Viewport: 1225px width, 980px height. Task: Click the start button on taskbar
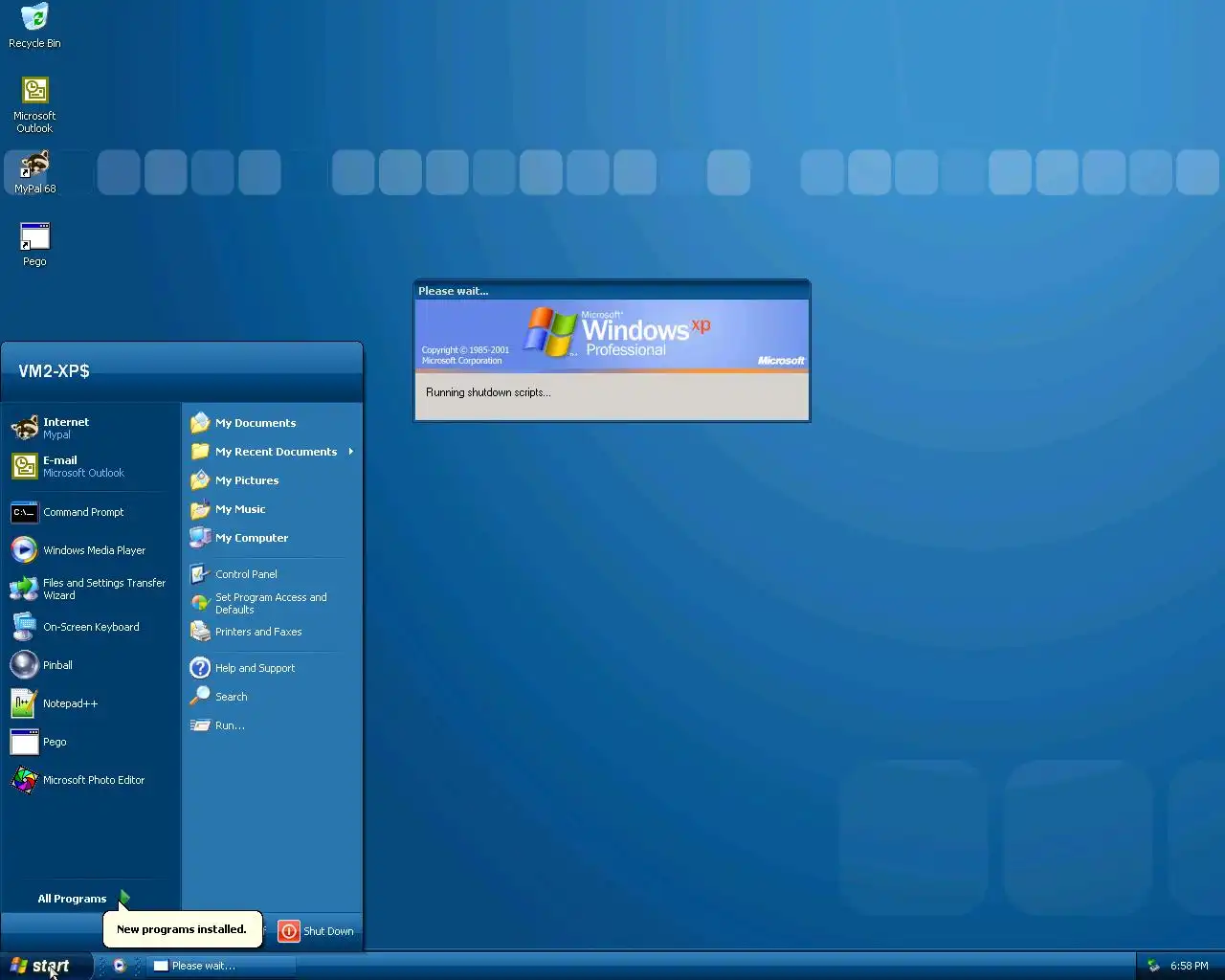[46, 966]
